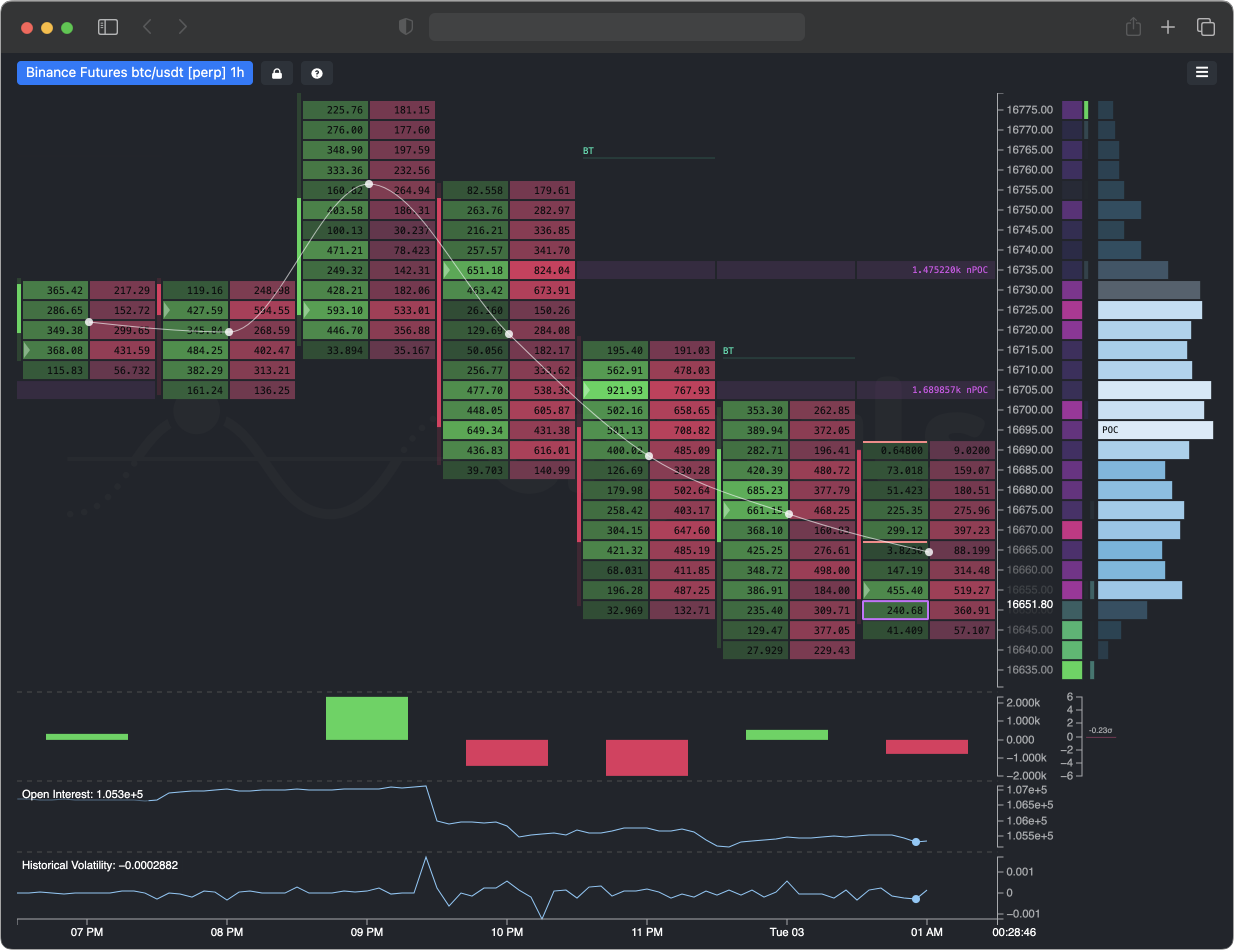
Task: Open the chart options hamburger menu
Action: (1202, 73)
